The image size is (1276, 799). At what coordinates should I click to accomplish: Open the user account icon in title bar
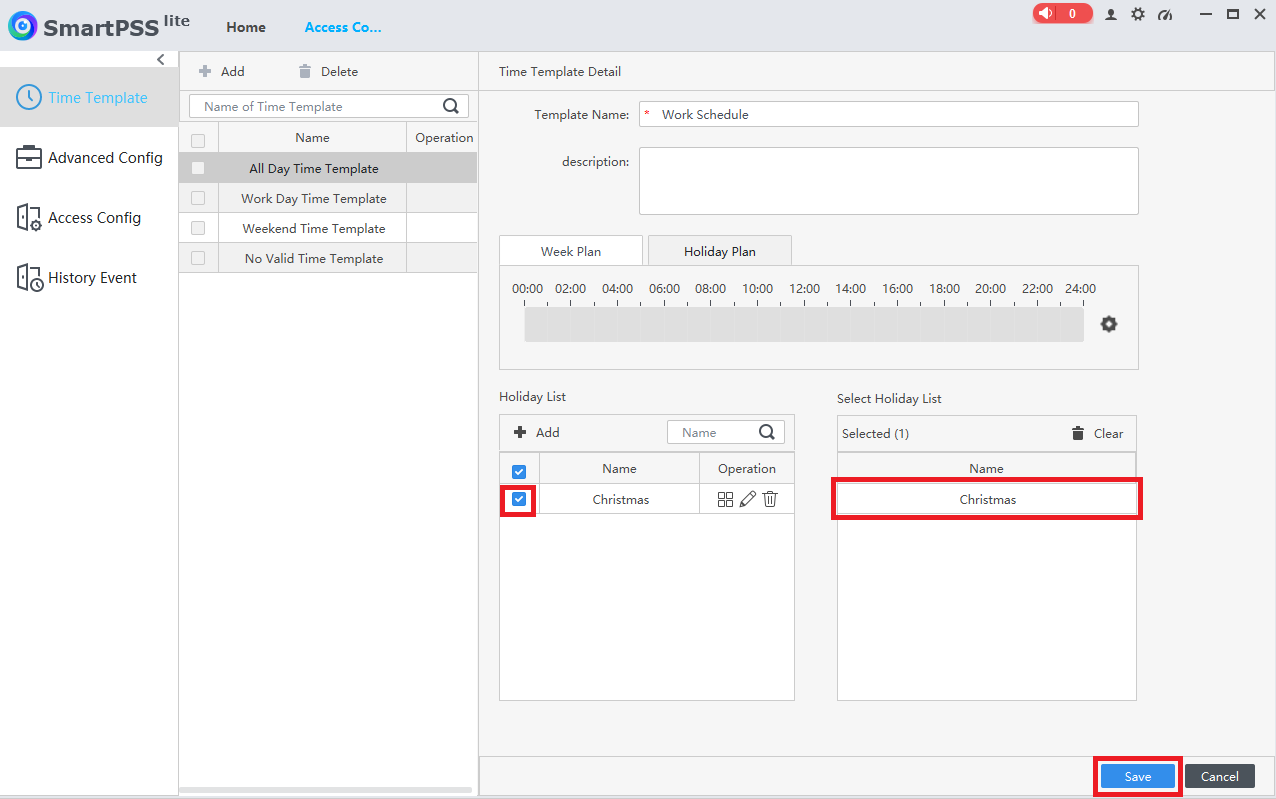point(1111,14)
